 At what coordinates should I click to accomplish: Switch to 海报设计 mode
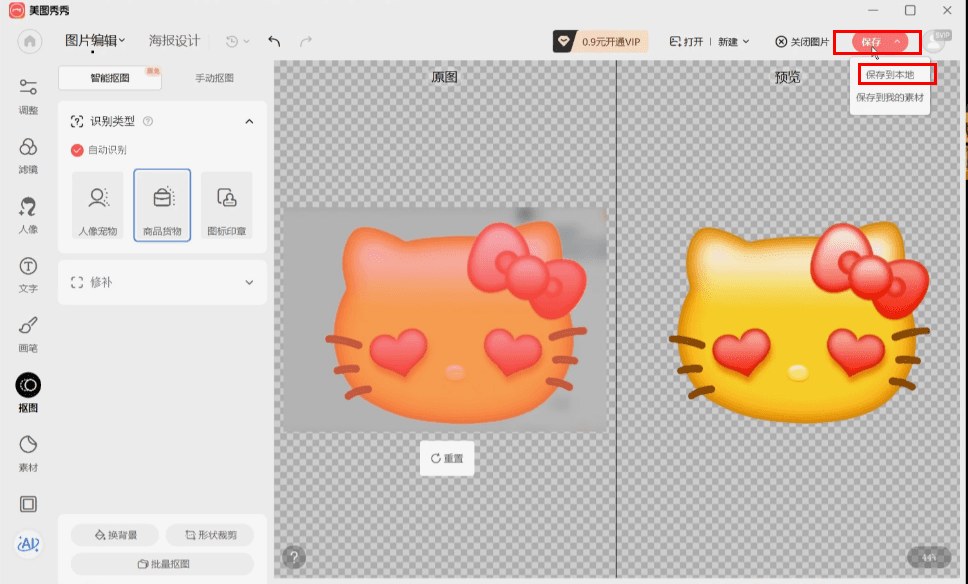[174, 41]
